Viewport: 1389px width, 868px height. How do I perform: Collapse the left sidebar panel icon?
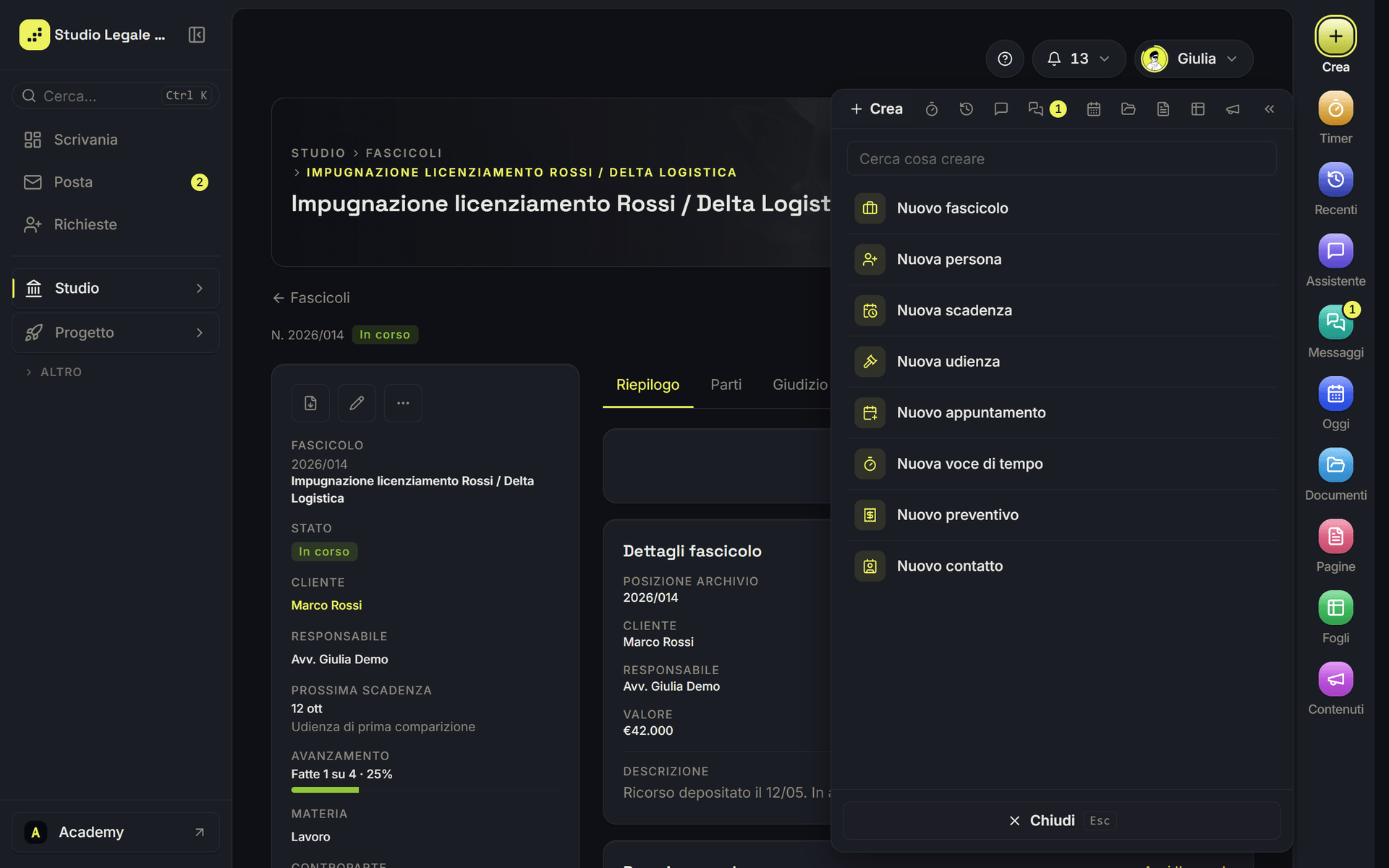[197, 35]
